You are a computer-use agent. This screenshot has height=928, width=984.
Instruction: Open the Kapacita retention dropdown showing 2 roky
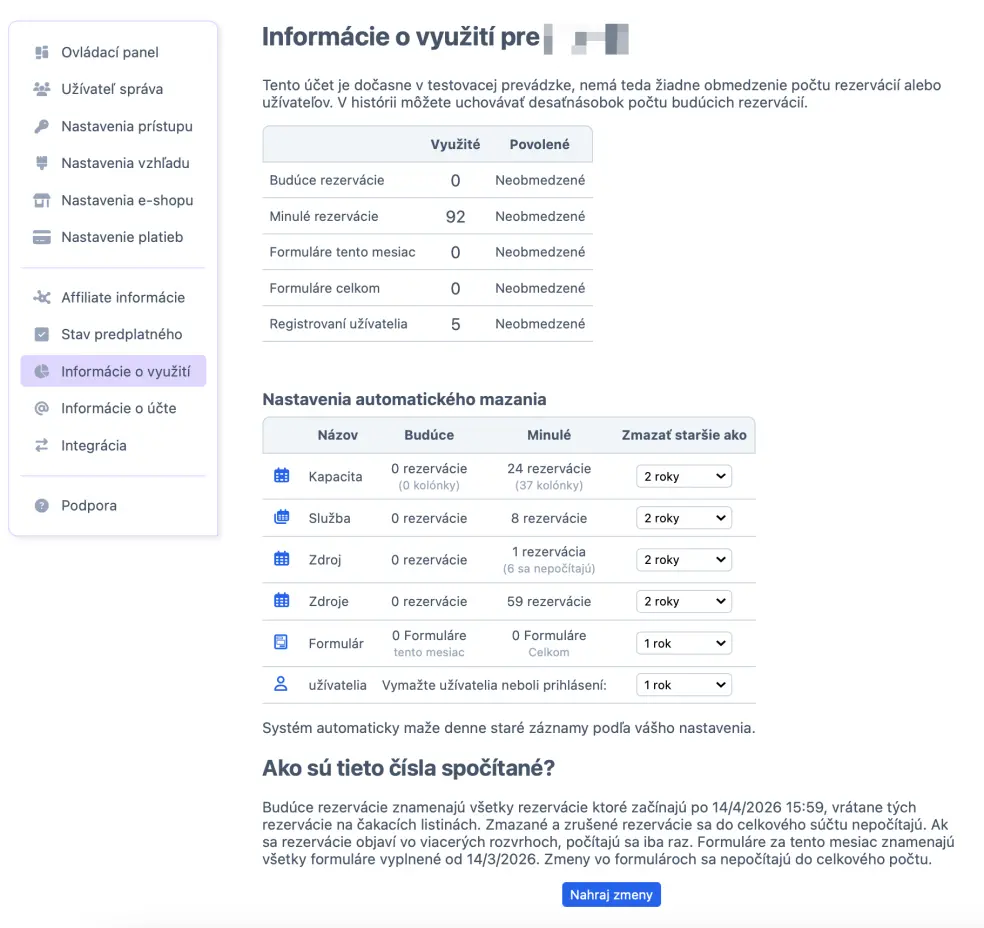click(683, 477)
